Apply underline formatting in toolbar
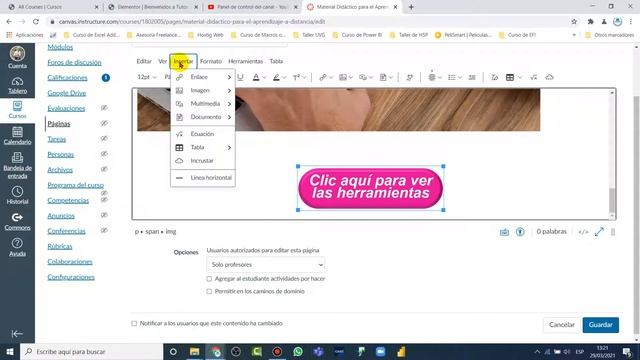The image size is (640, 360). 240,77
